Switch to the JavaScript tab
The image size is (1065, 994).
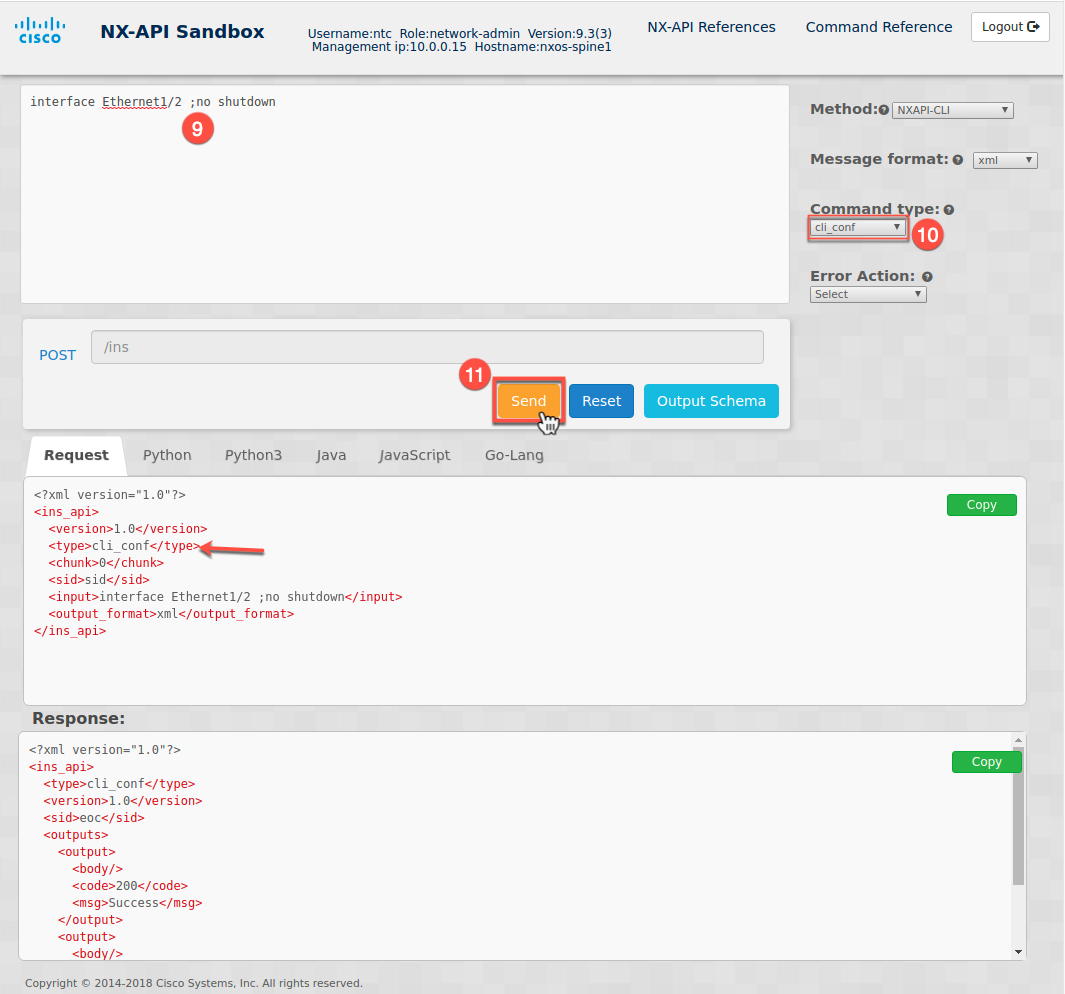pos(414,455)
